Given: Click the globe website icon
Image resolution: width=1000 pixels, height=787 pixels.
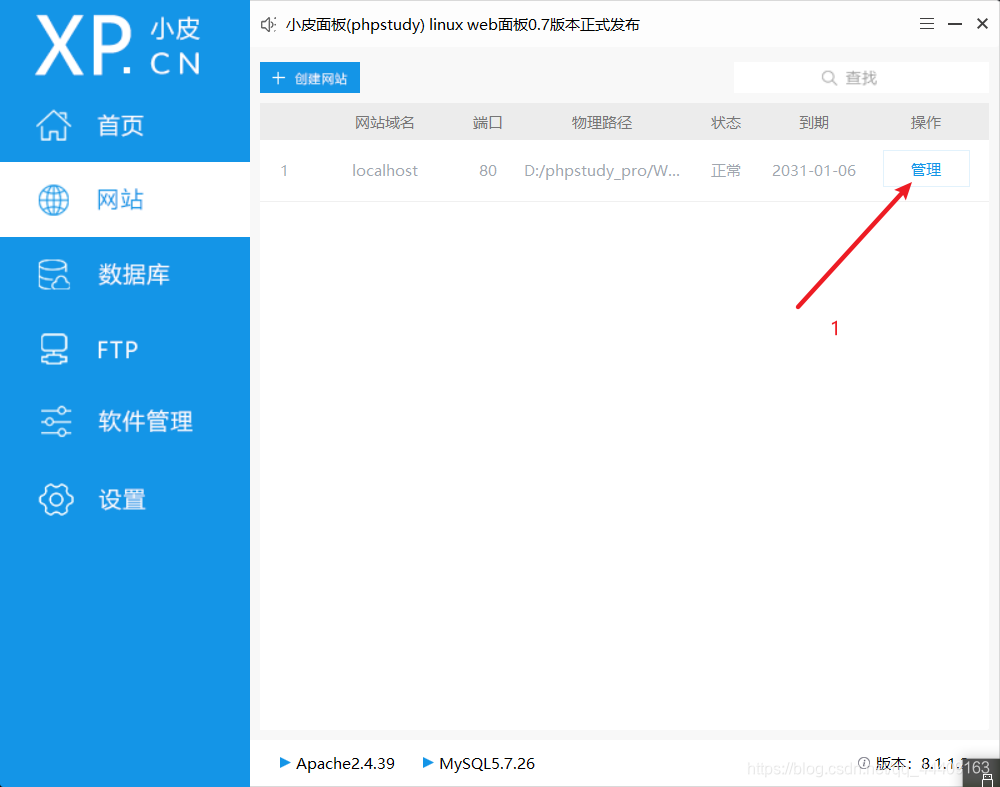Looking at the screenshot, I should (x=54, y=200).
